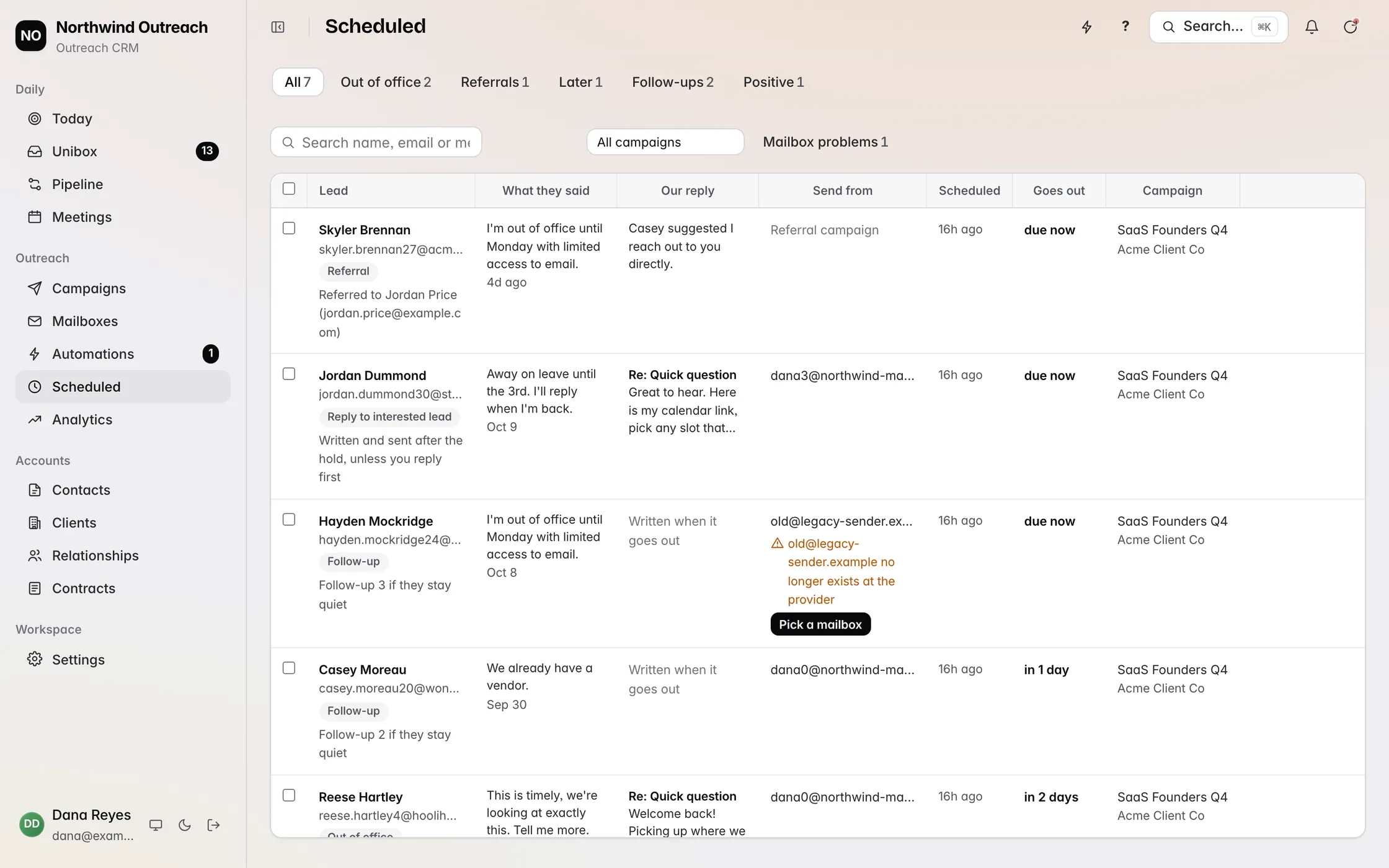Switch to the Positive tab
The image size is (1389, 868).
click(773, 82)
